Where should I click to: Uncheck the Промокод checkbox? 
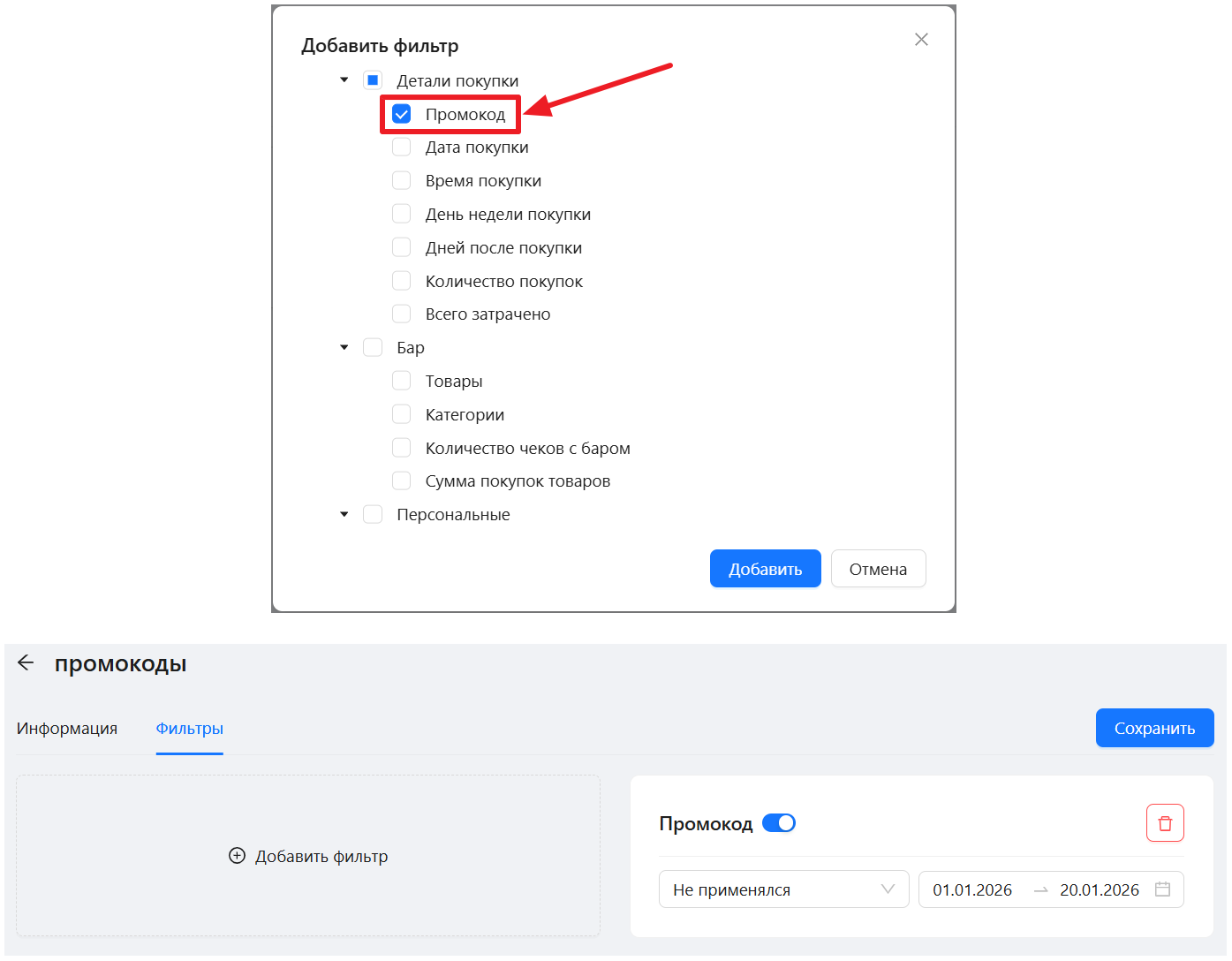click(402, 115)
